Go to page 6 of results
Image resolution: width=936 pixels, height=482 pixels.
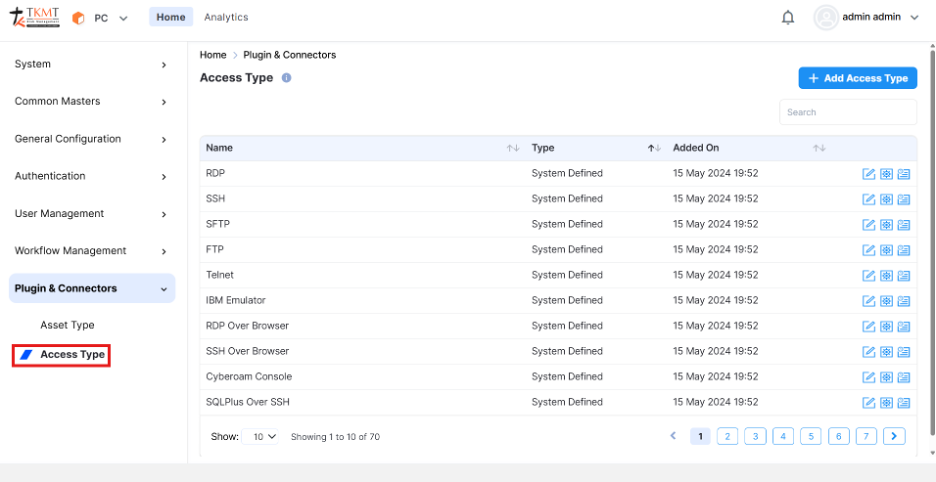coord(839,437)
